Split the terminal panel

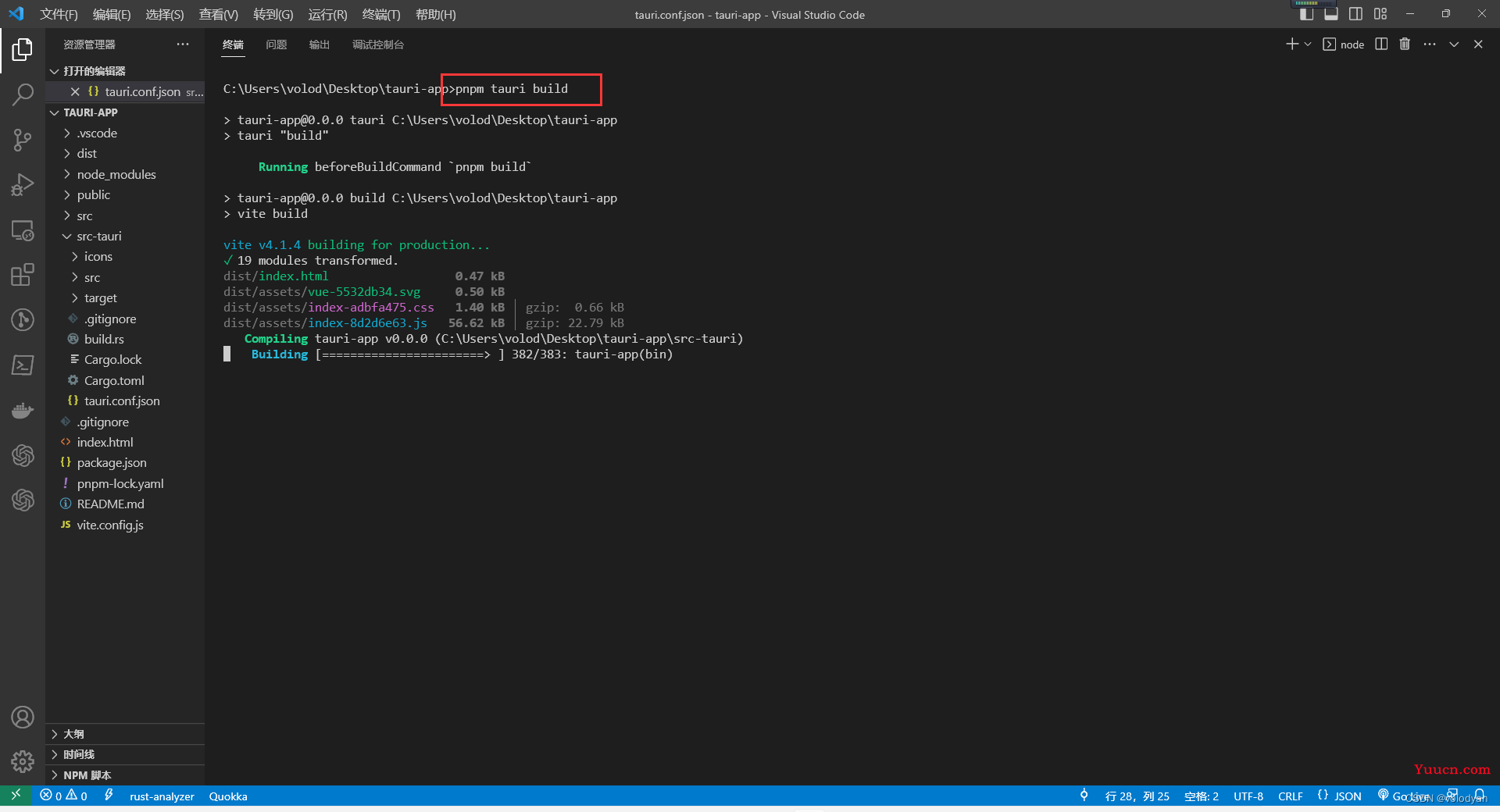click(x=1381, y=45)
